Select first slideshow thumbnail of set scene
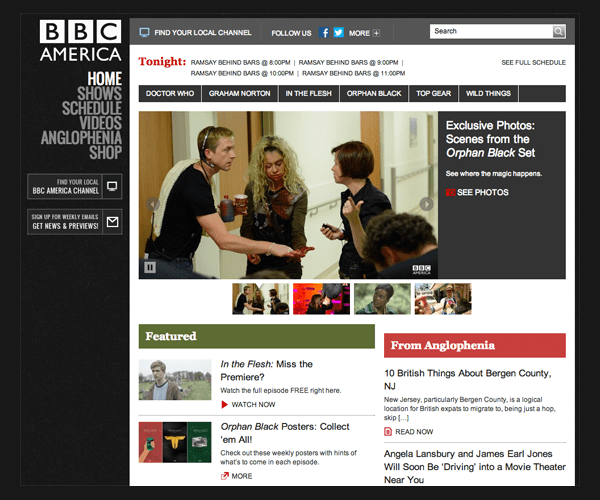The image size is (600, 500). point(261,299)
